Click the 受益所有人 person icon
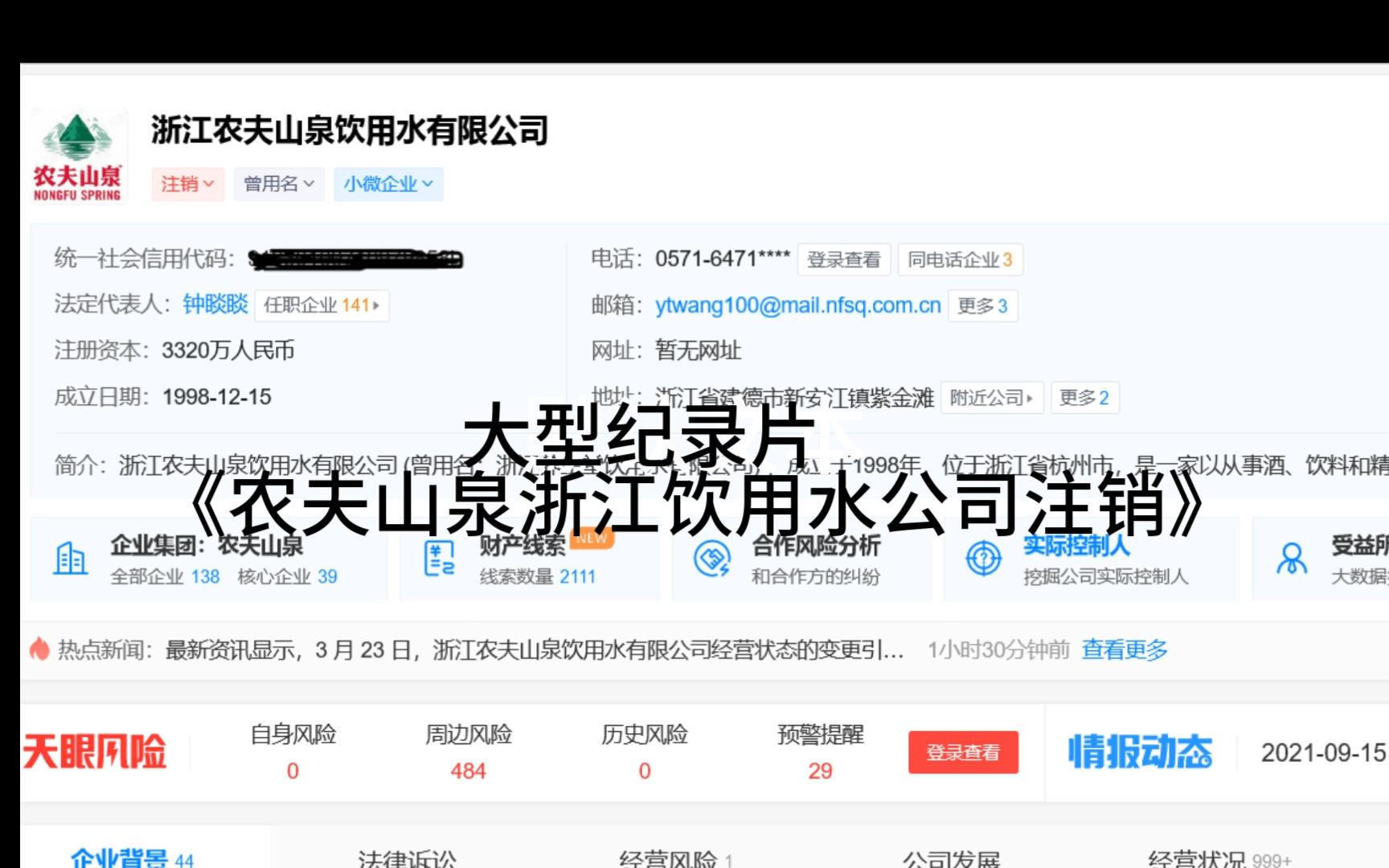 1292,559
